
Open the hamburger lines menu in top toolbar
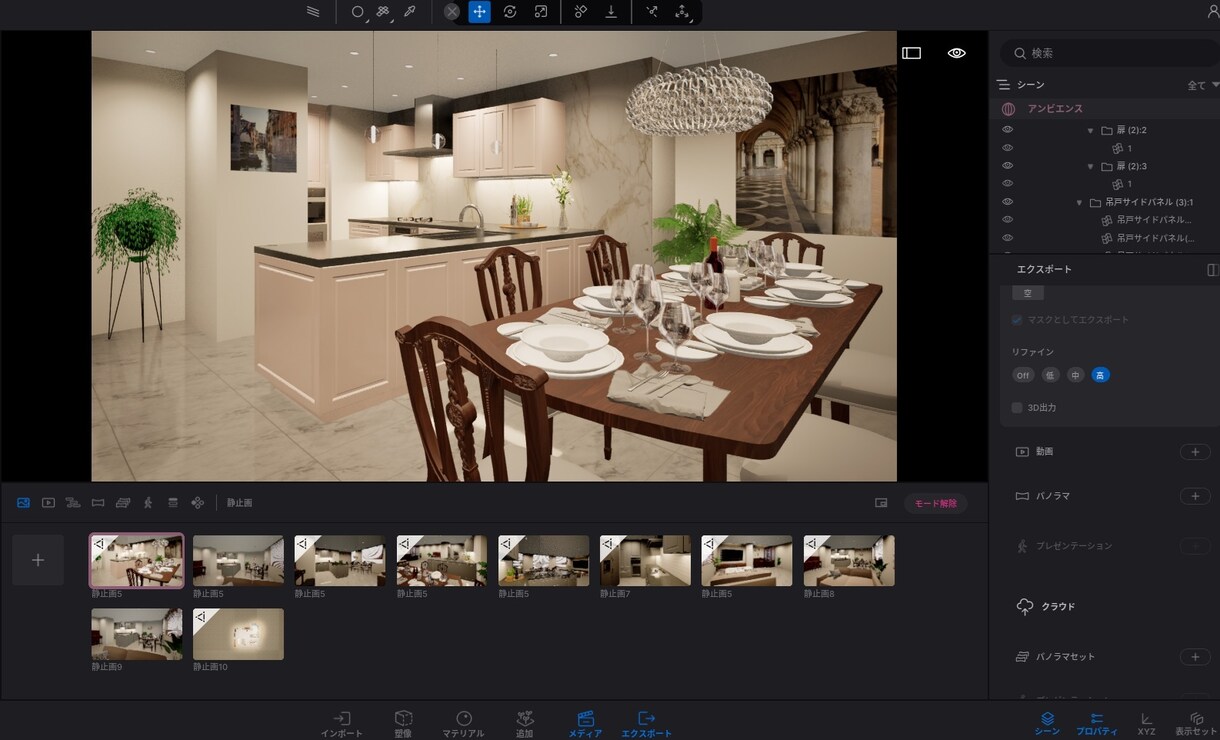coord(314,12)
